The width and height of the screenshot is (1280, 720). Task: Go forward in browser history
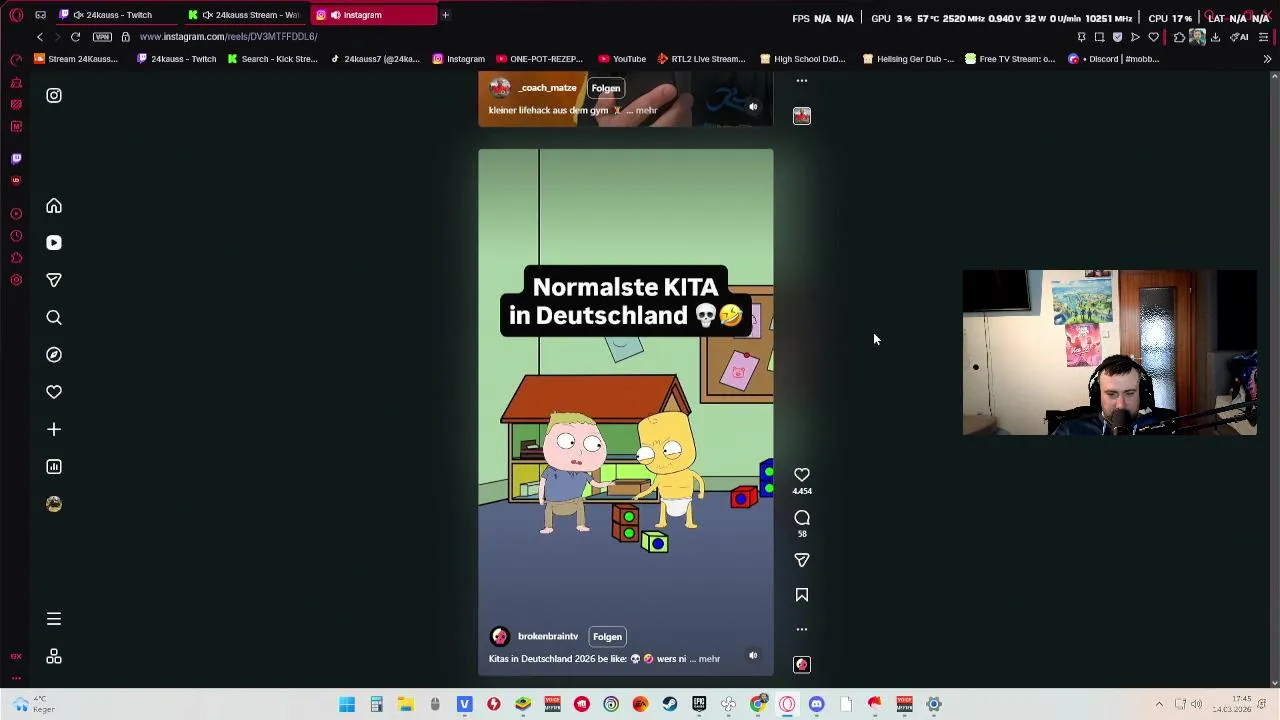[x=57, y=37]
